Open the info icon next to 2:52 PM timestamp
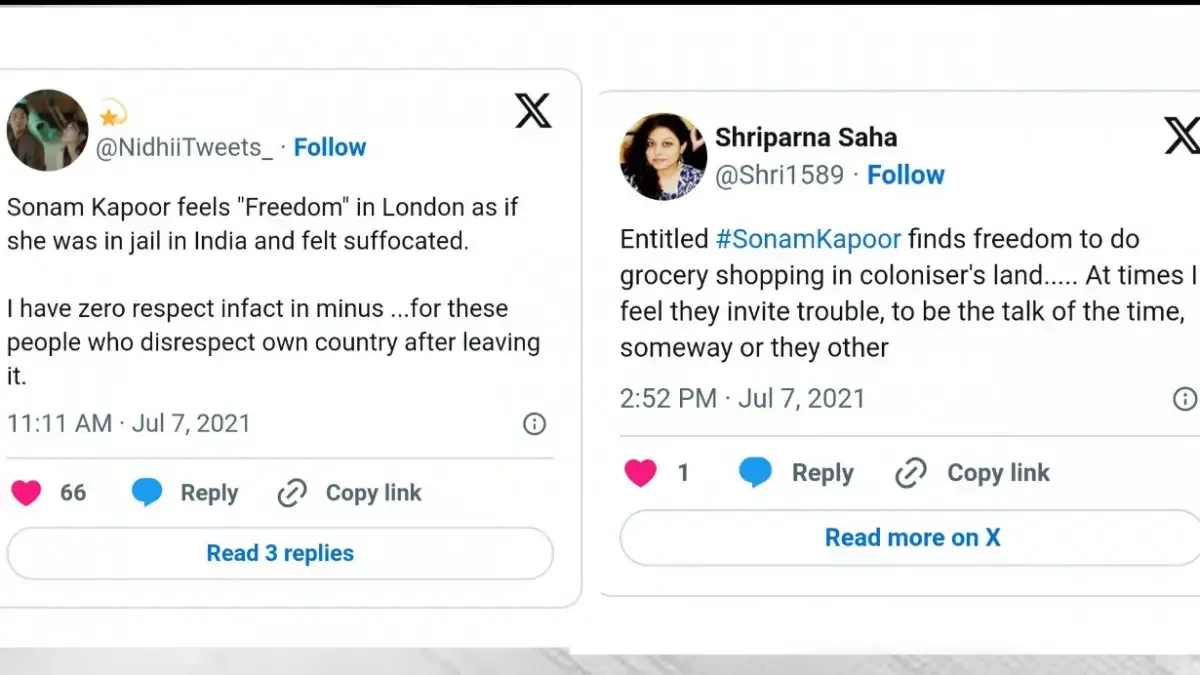This screenshot has width=1200, height=675. 1184,397
